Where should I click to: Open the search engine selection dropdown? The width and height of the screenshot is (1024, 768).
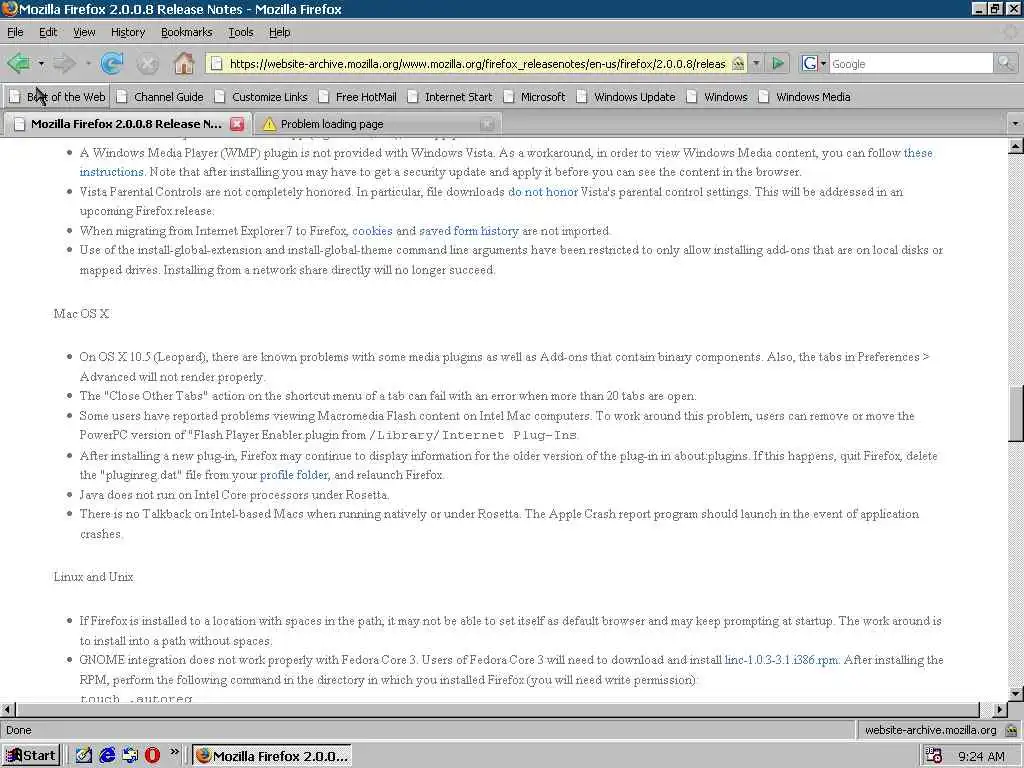click(x=823, y=63)
